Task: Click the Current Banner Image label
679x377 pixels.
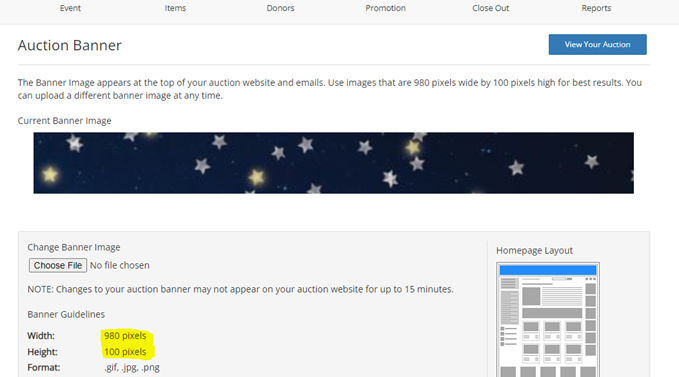Action: [x=65, y=121]
